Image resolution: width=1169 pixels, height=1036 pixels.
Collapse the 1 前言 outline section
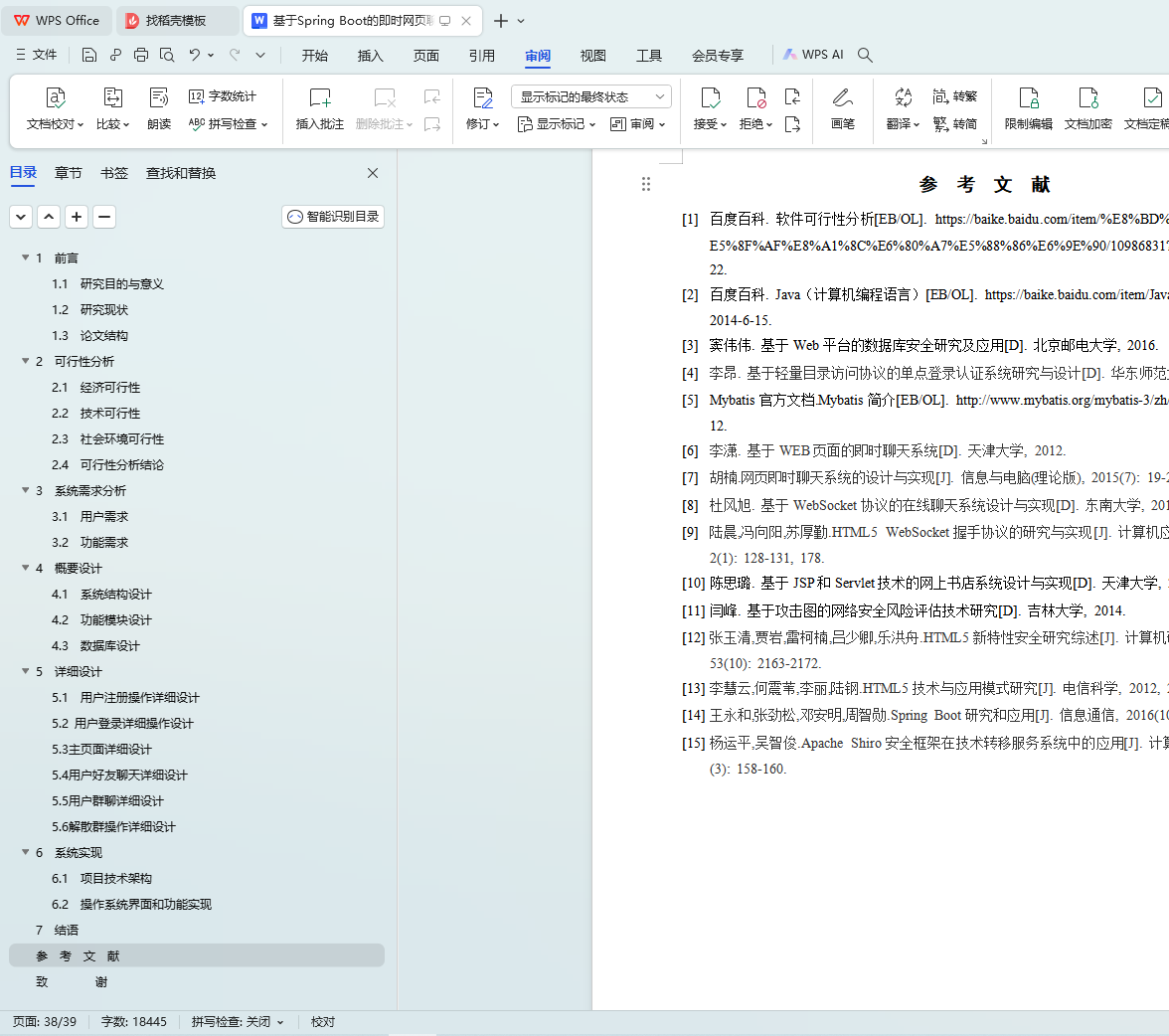[26, 258]
